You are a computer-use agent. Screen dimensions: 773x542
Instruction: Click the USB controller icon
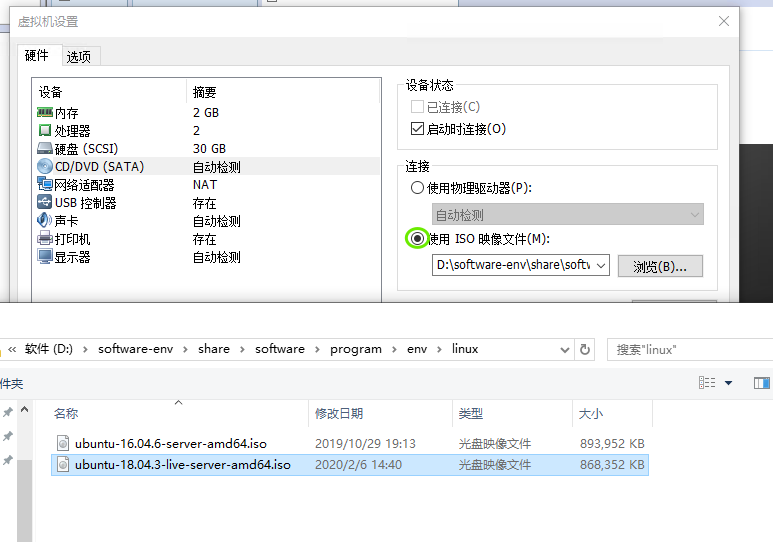(x=44, y=202)
